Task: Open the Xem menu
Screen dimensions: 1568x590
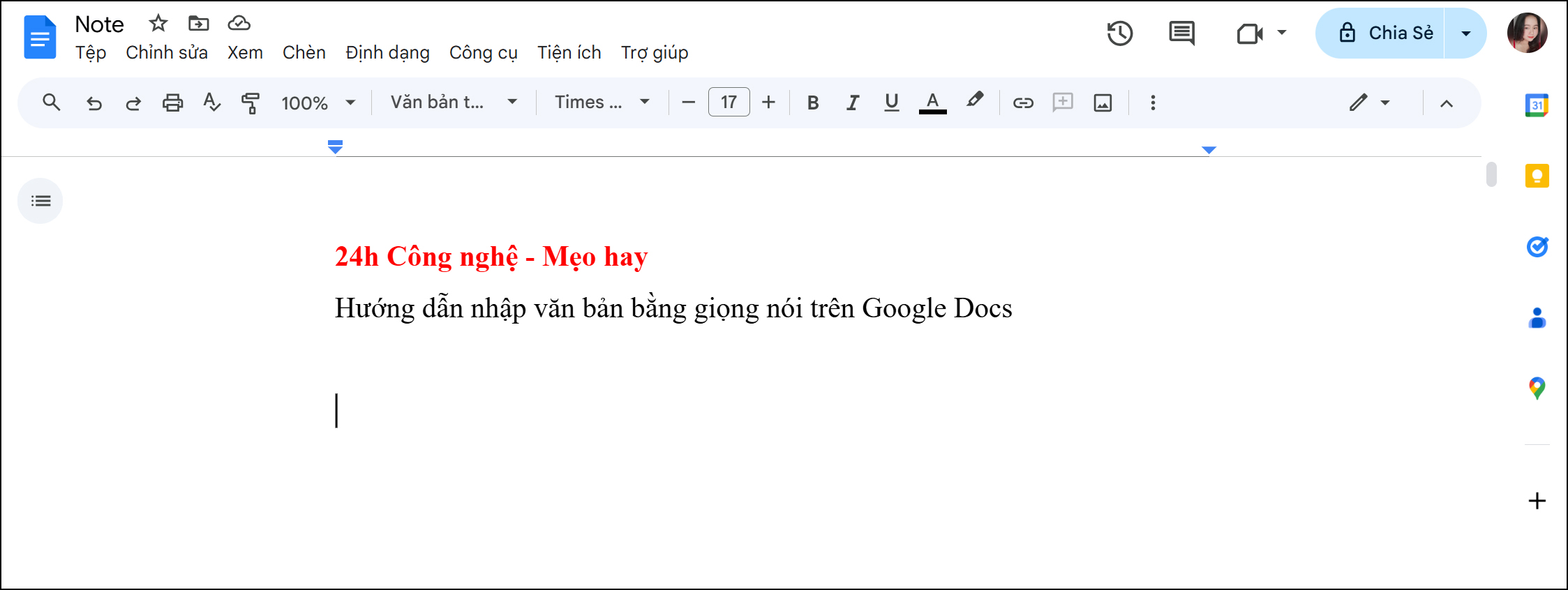Action: click(245, 53)
